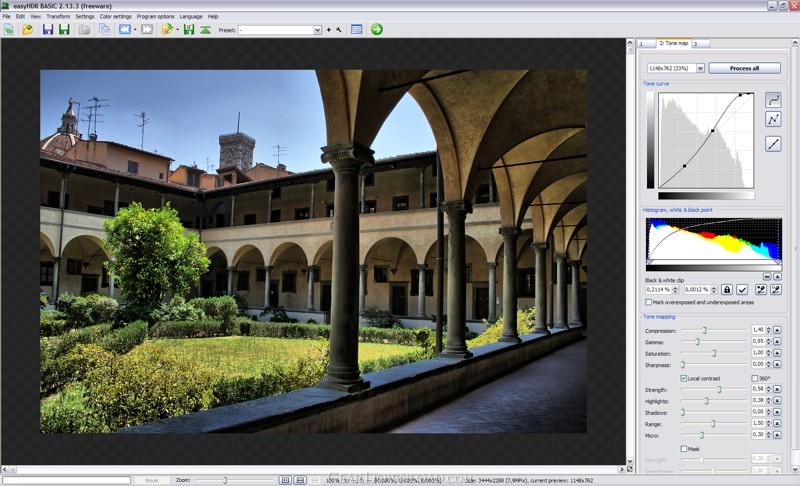Click the Gamma value input field

[758, 341]
